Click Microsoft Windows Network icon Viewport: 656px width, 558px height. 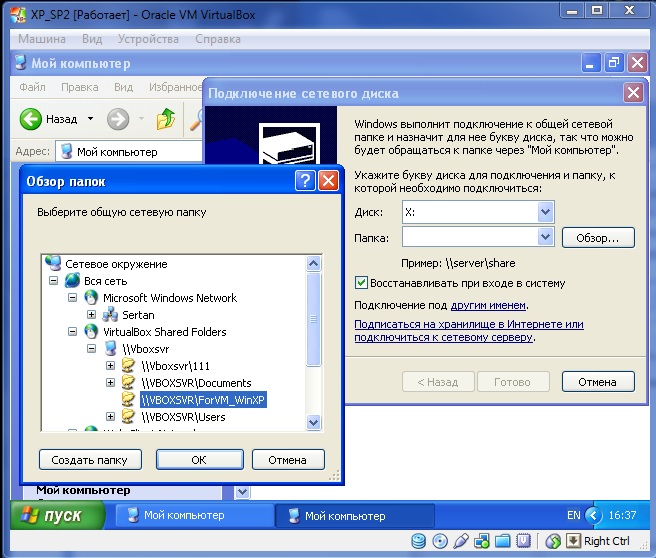click(91, 297)
